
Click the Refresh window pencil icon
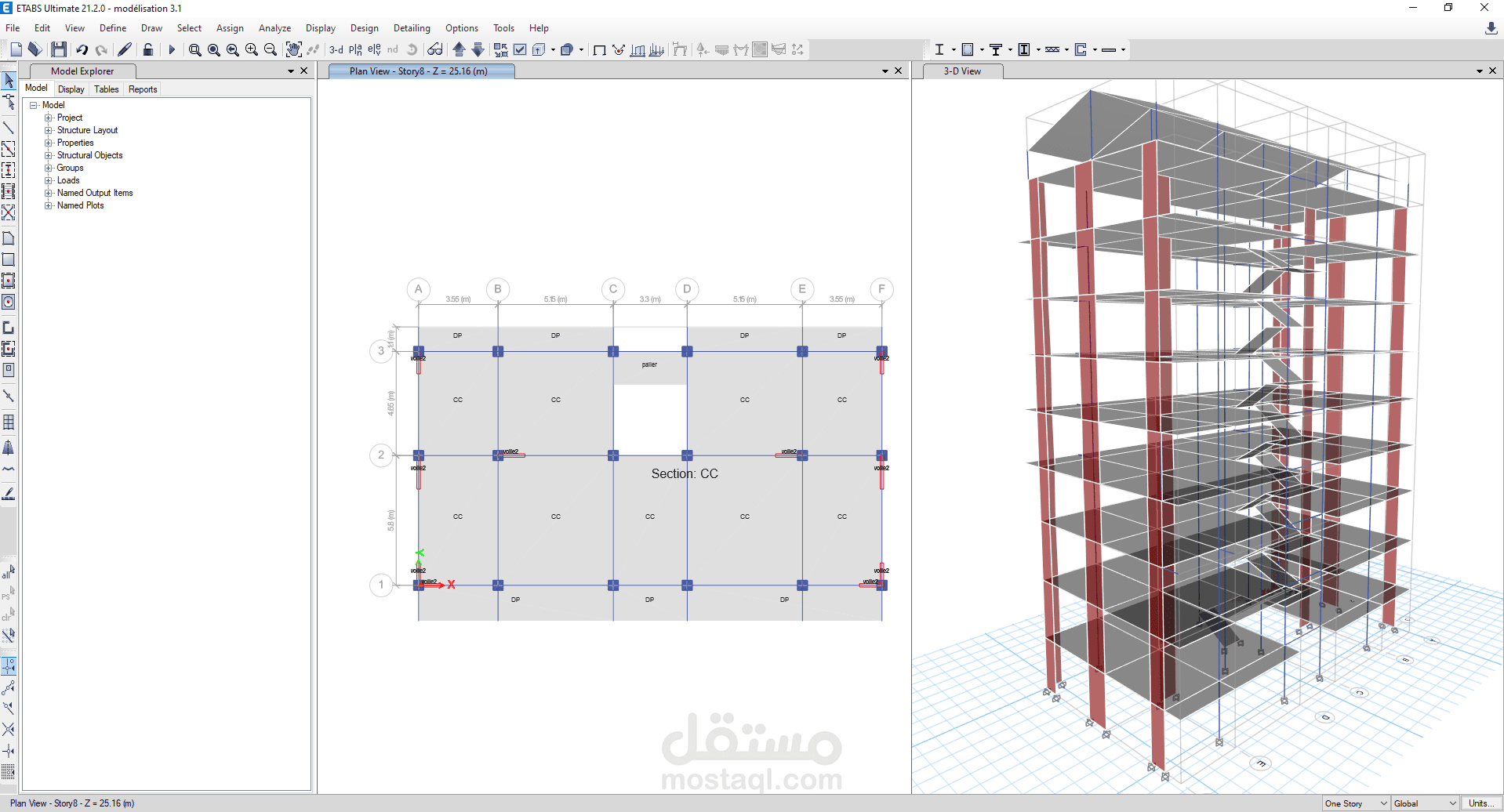pyautogui.click(x=125, y=49)
